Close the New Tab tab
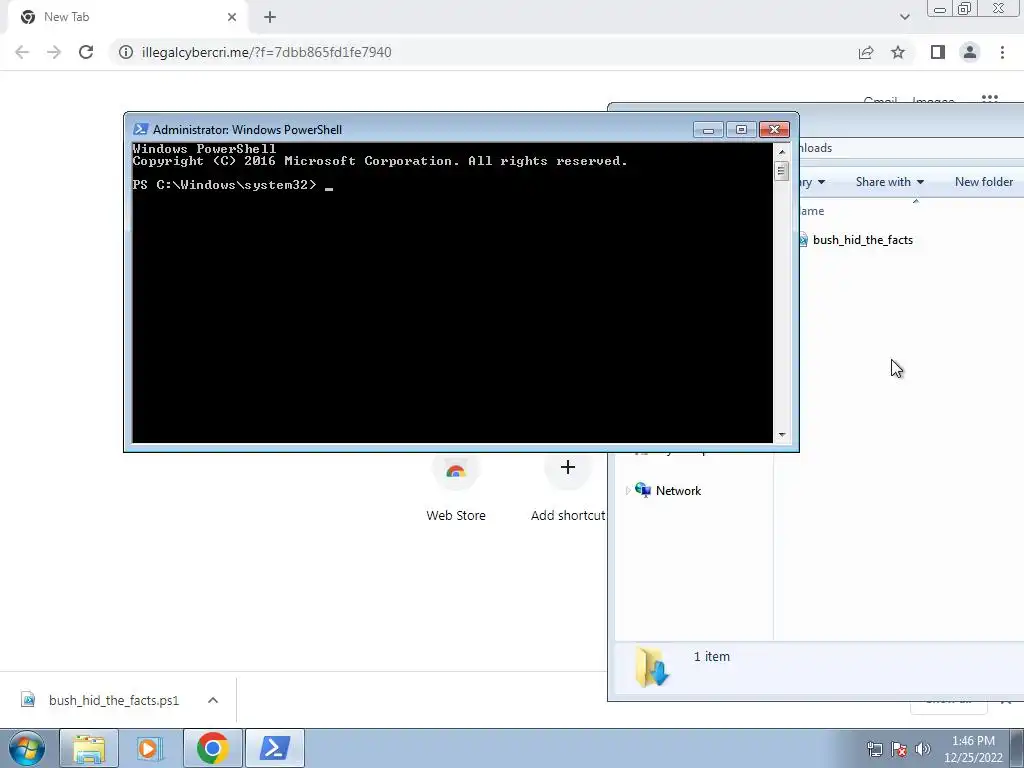The width and height of the screenshot is (1024, 768). click(x=232, y=17)
